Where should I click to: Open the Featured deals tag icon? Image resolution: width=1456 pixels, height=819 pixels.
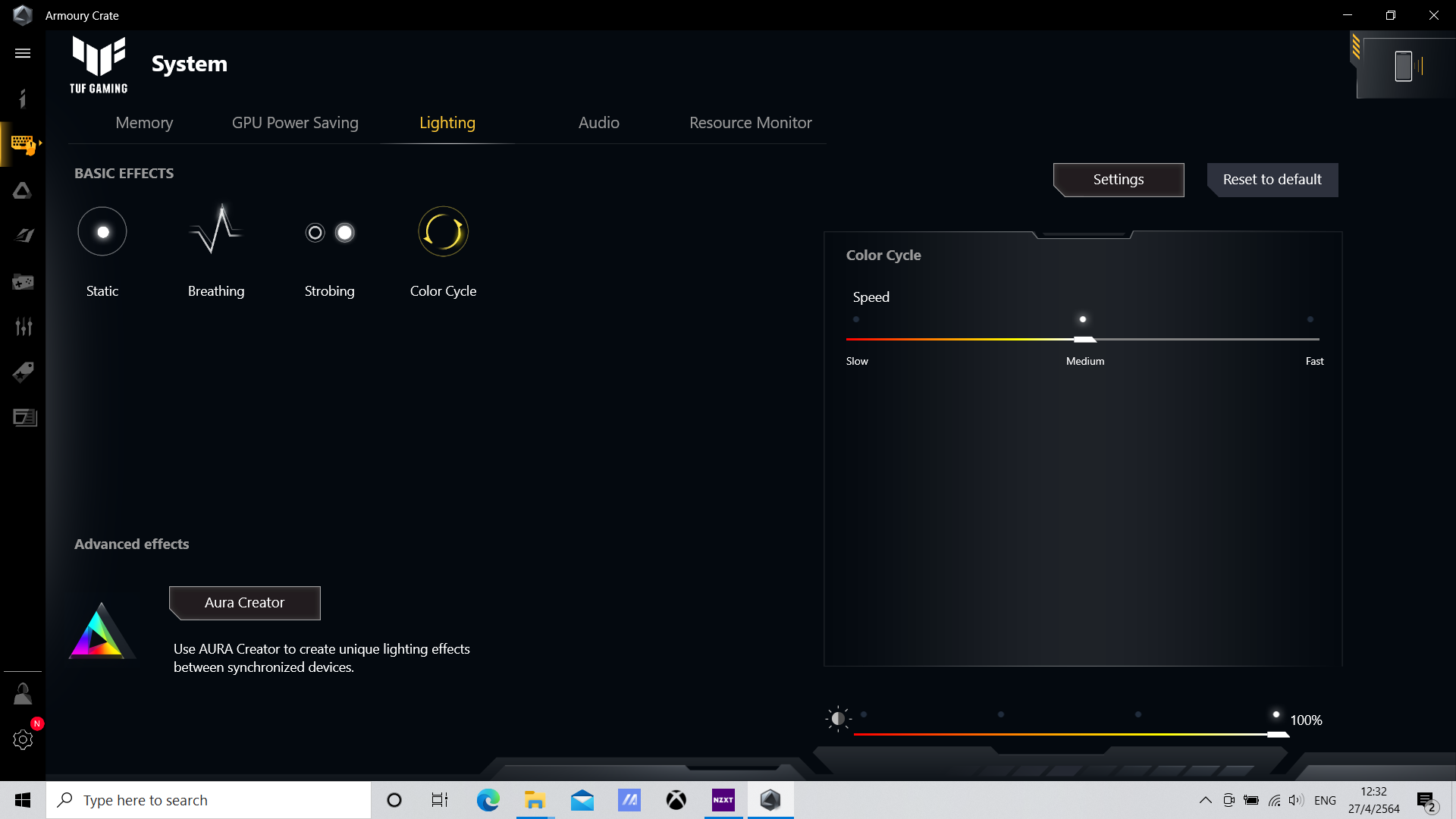[23, 372]
